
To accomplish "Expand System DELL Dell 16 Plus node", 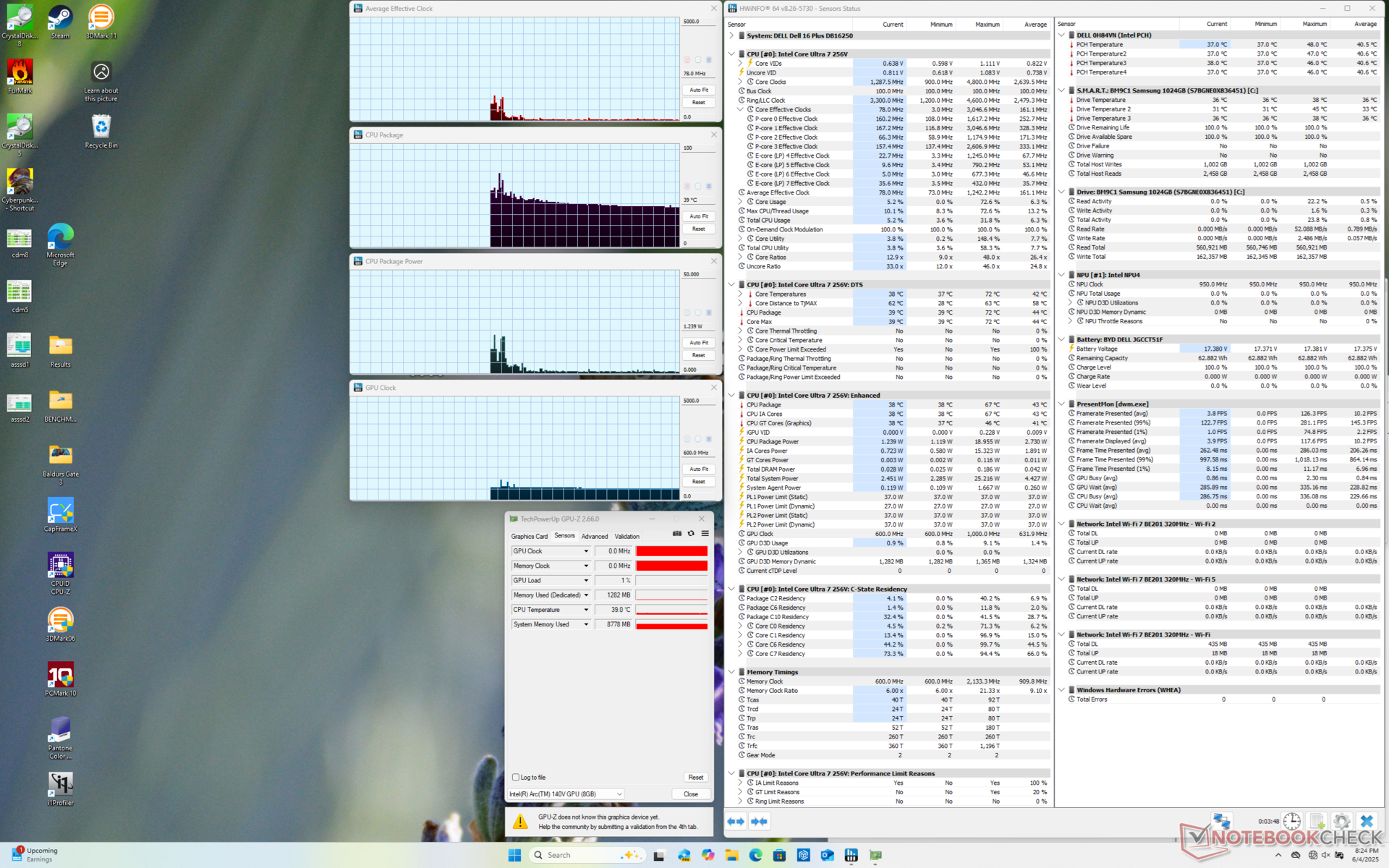I will pyautogui.click(x=731, y=35).
